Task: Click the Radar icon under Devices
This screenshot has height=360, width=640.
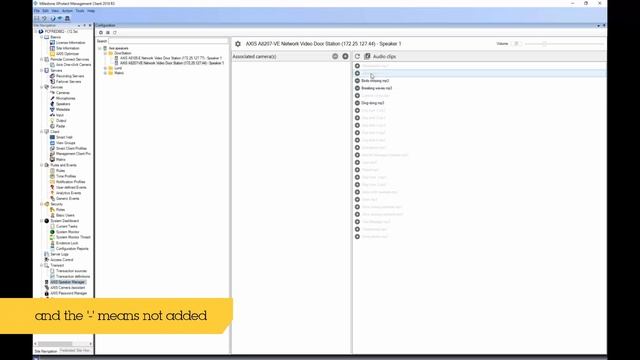Action: click(x=52, y=126)
